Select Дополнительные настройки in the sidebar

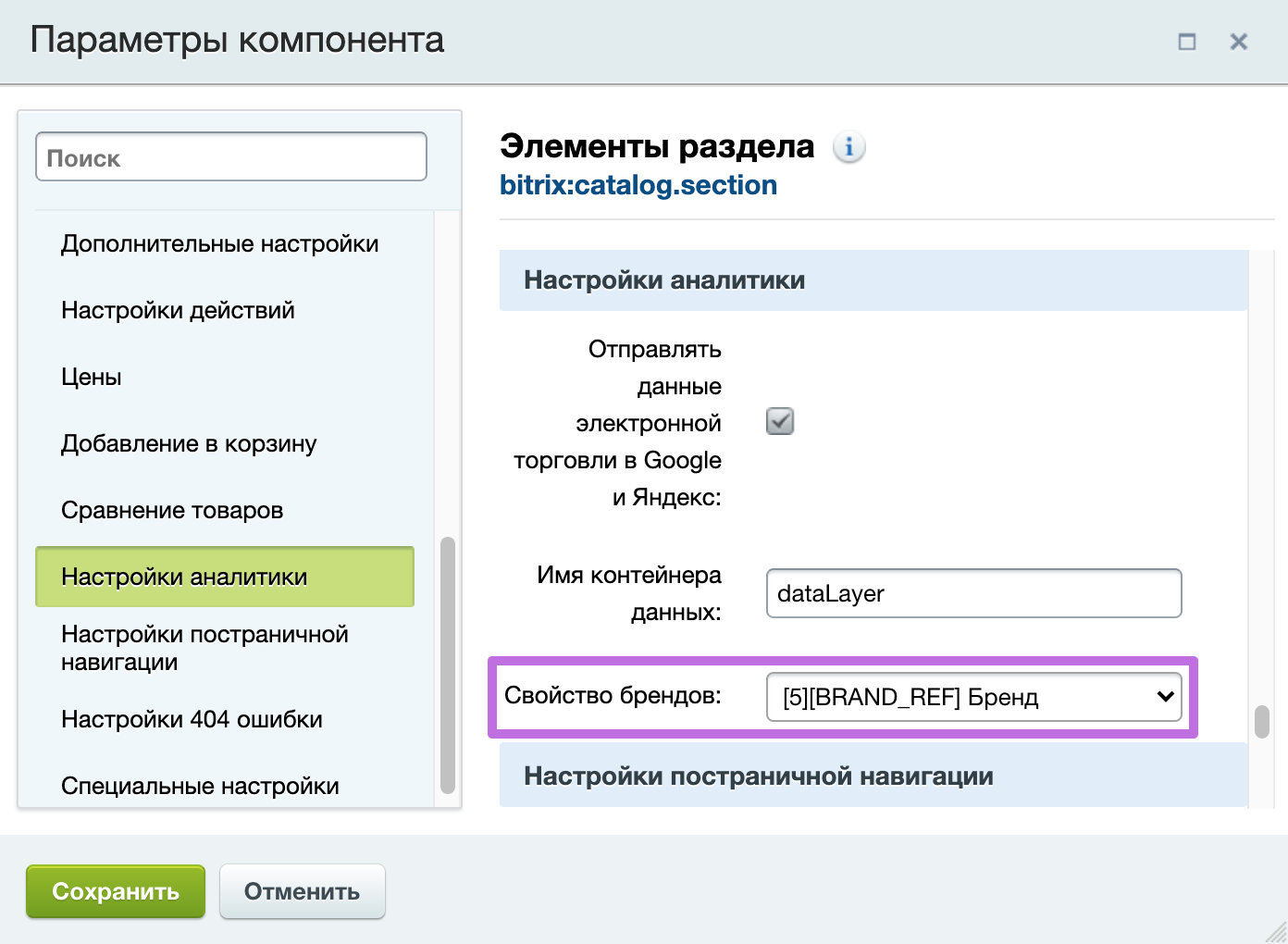point(220,243)
